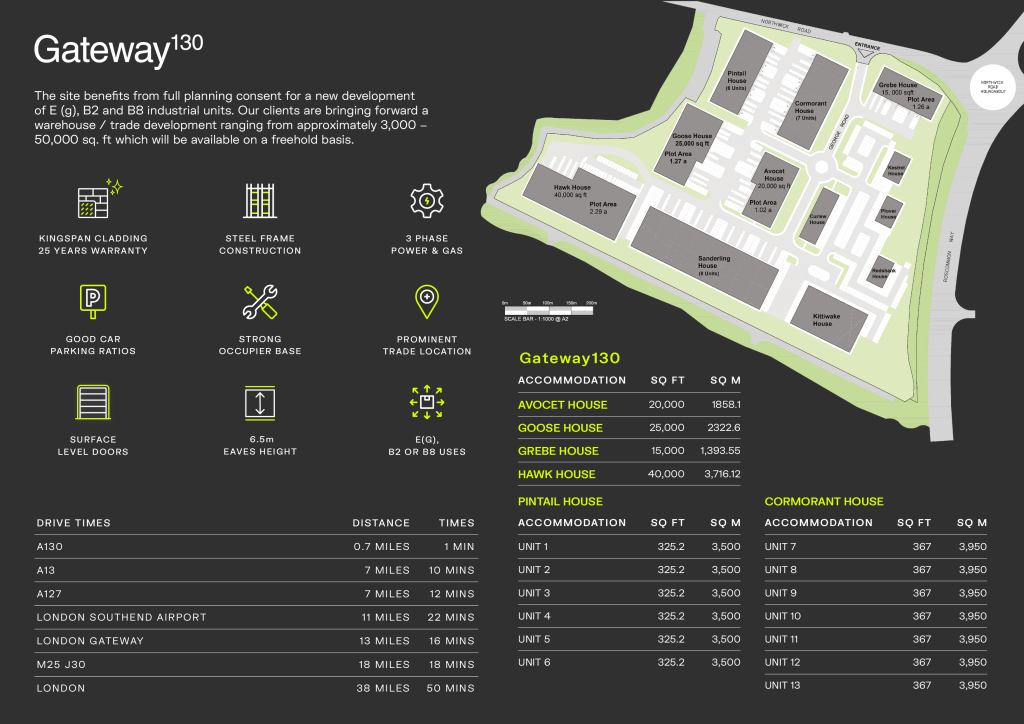Select the 3 phase power gear icon
1024x724 pixels.
coord(427,201)
